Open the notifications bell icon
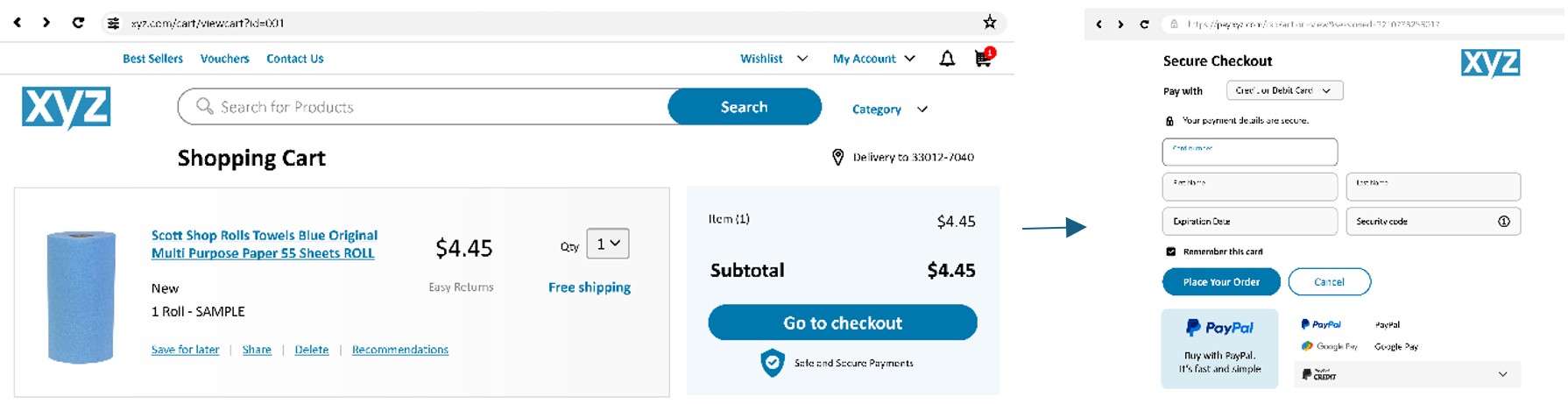The height and width of the screenshot is (404, 1568). (947, 59)
